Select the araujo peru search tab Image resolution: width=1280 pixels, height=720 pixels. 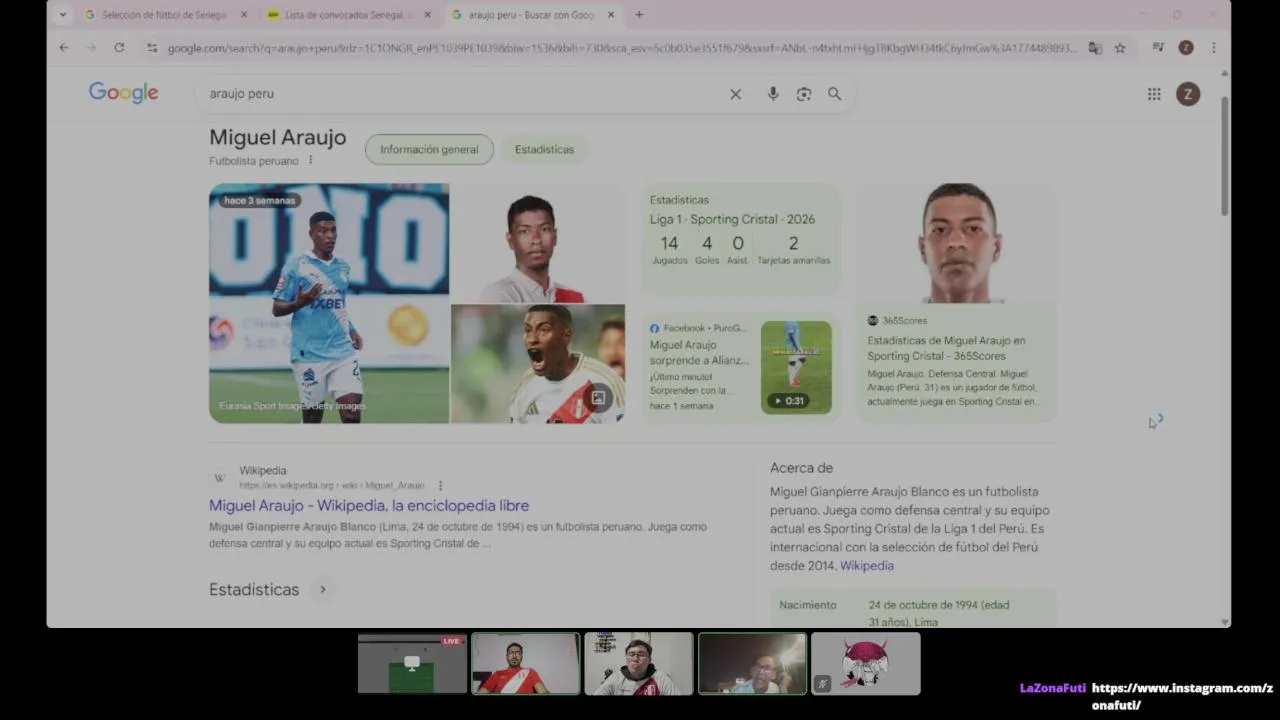(533, 15)
